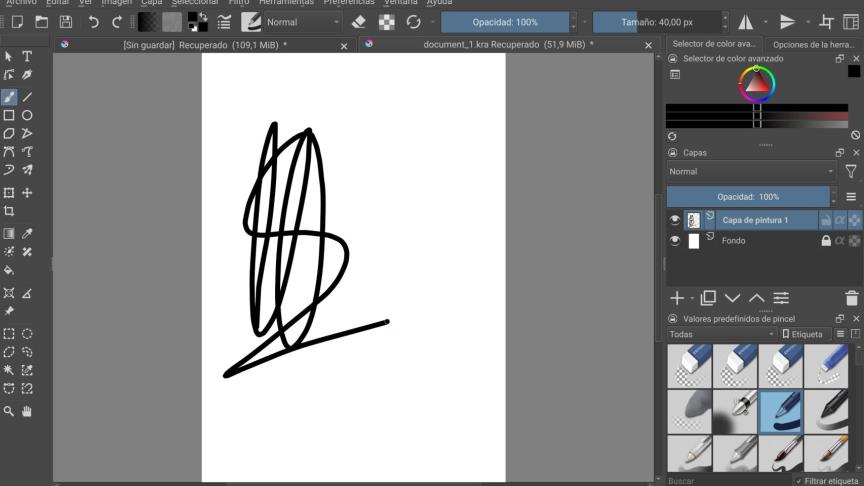
Task: Click the Open file folder icon
Action: click(41, 22)
